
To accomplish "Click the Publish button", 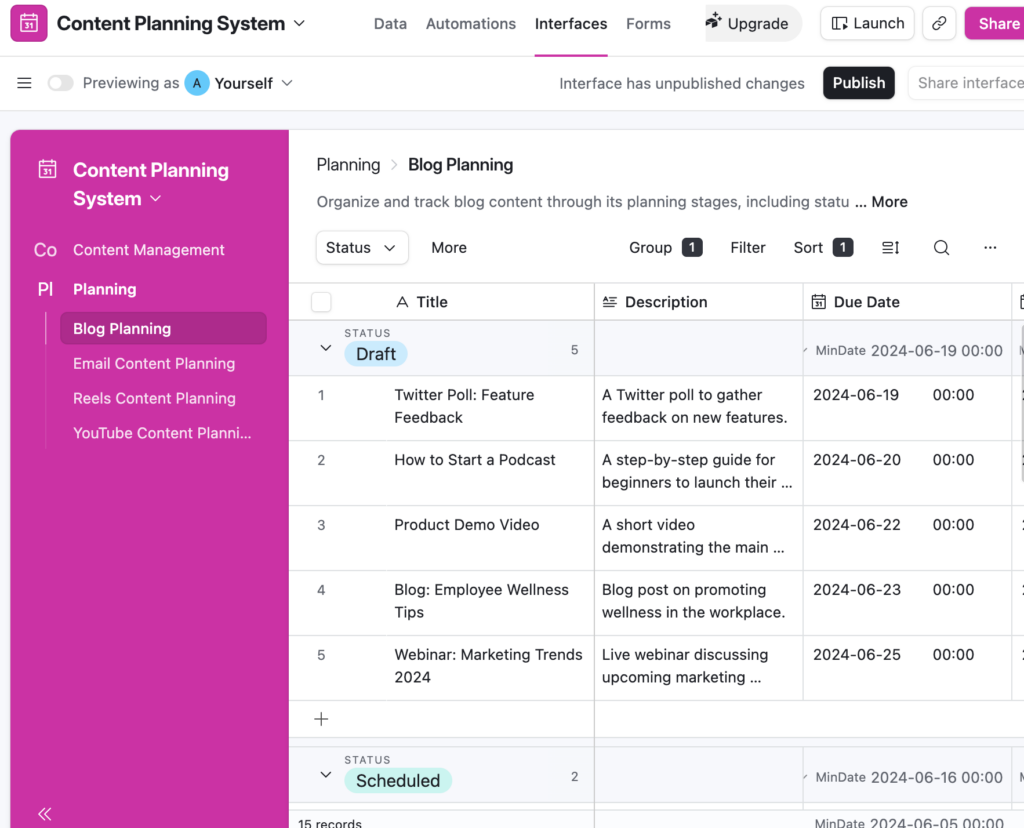I will [858, 83].
